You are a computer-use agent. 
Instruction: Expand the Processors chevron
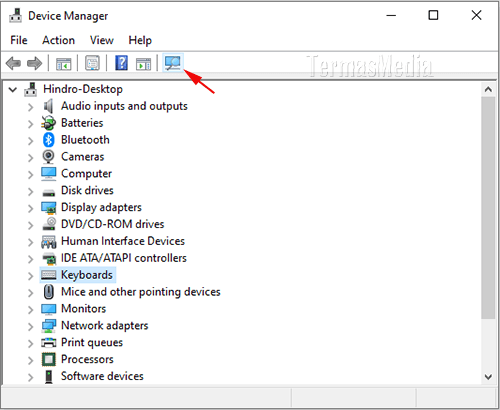(x=30, y=360)
